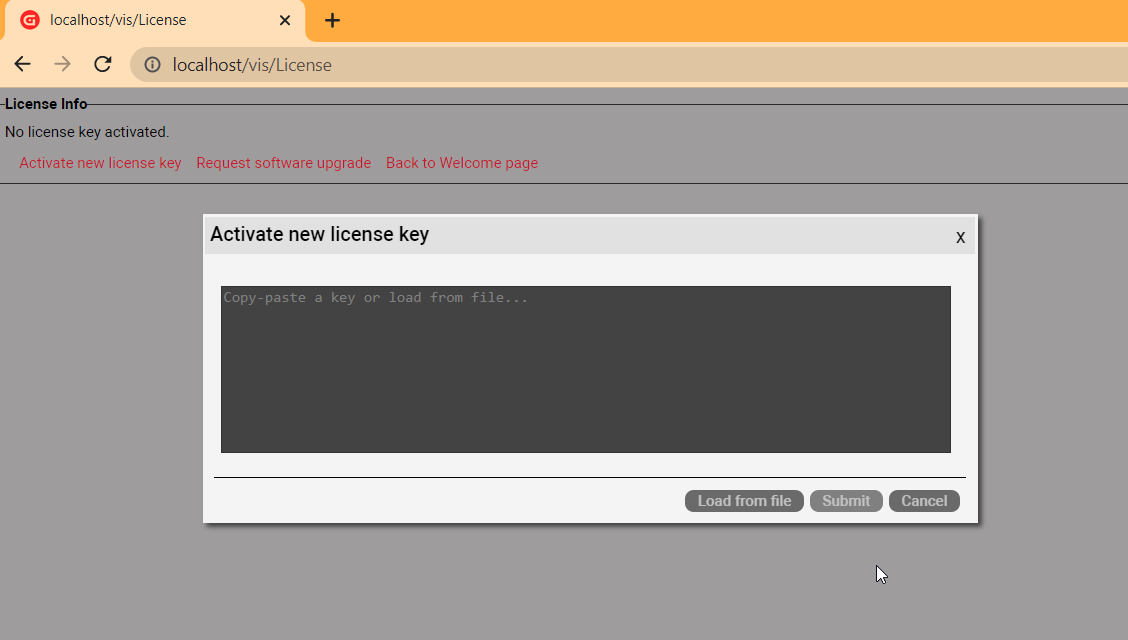Click the browser back arrow
This screenshot has height=640, width=1128.
tap(22, 64)
